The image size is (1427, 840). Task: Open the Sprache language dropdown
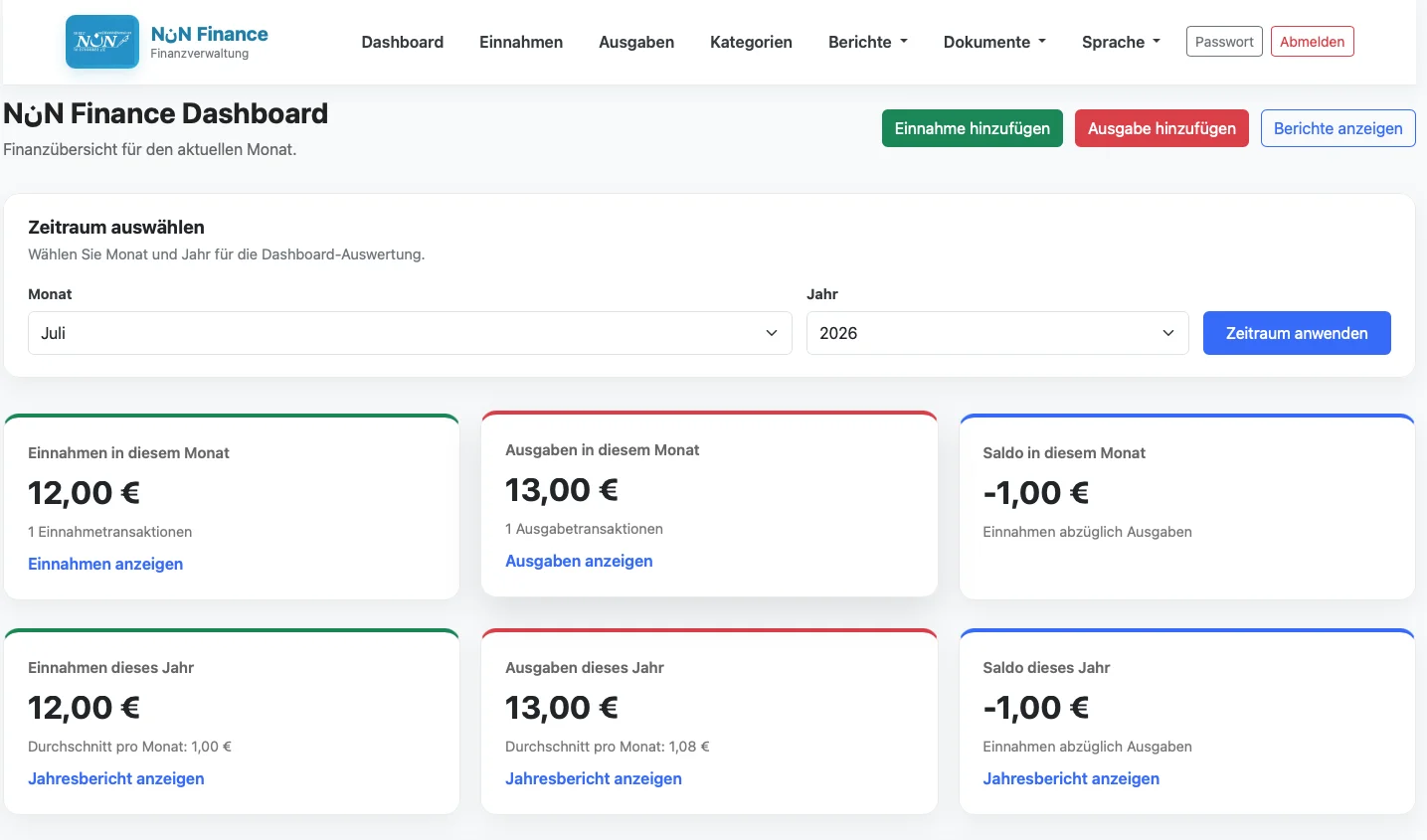[1121, 42]
